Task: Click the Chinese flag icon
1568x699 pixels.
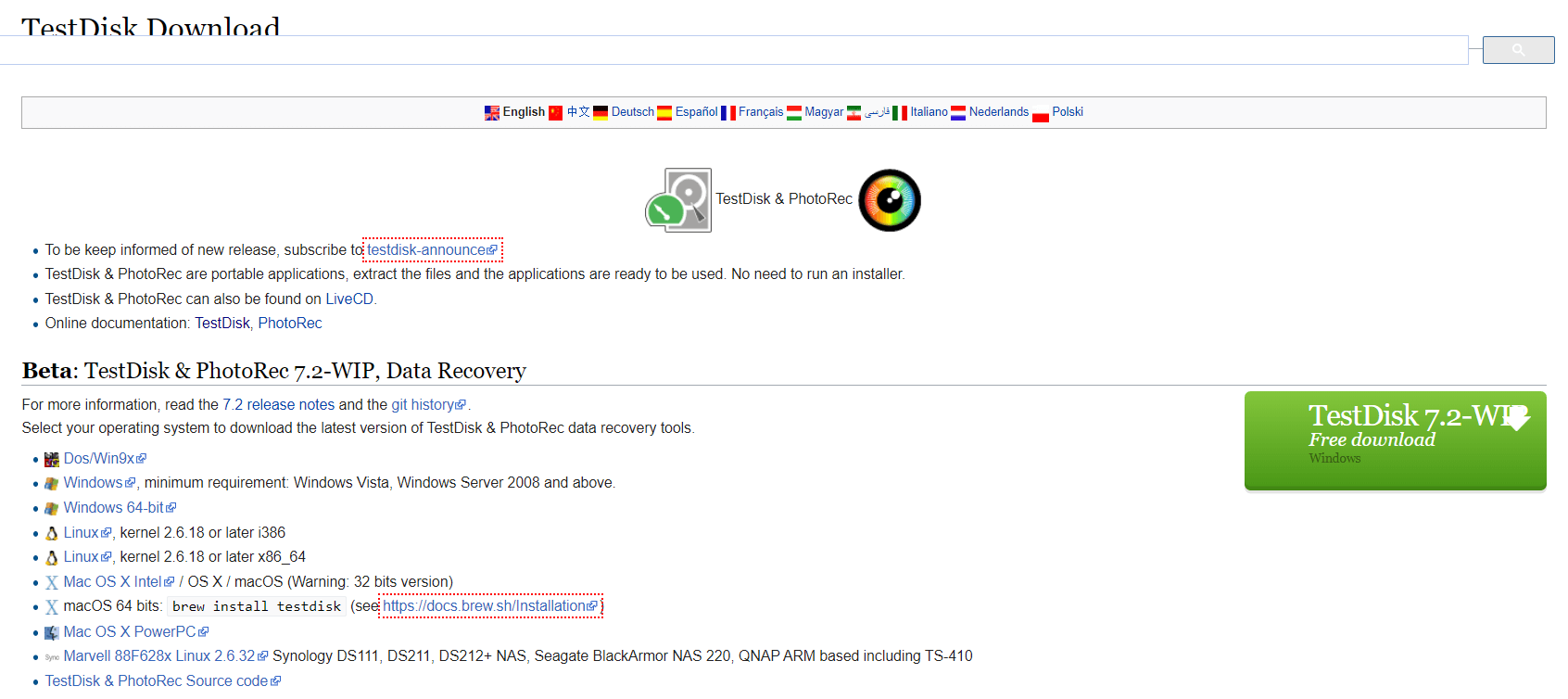Action: [556, 113]
